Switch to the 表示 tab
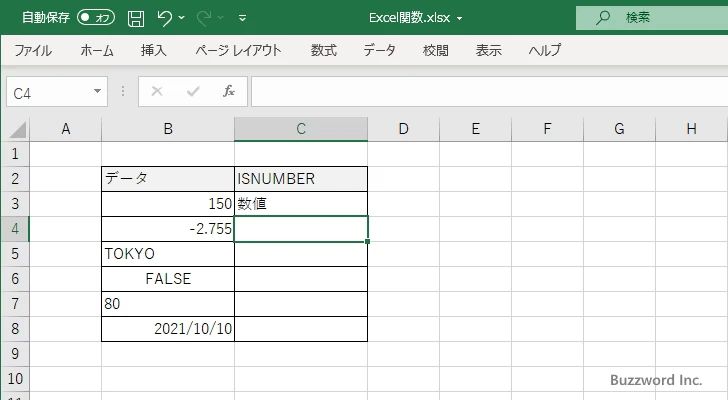The image size is (728, 400). 488,50
